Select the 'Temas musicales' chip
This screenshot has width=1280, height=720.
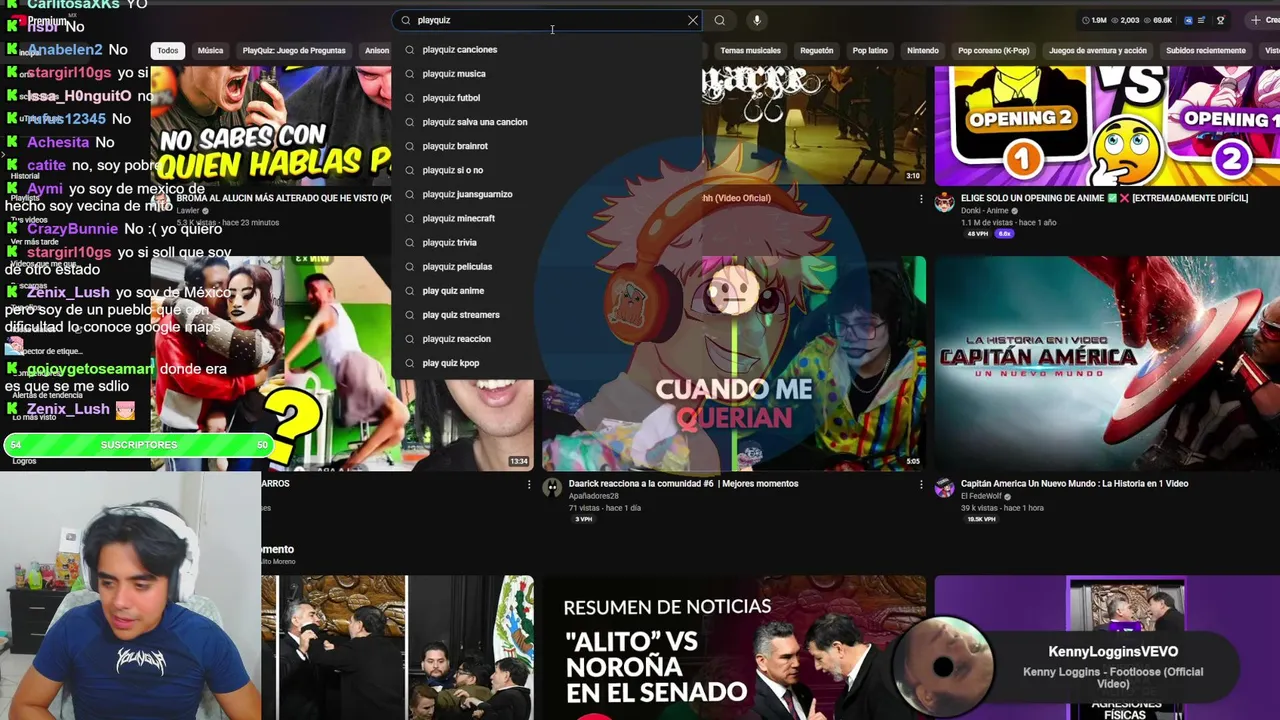tap(750, 50)
